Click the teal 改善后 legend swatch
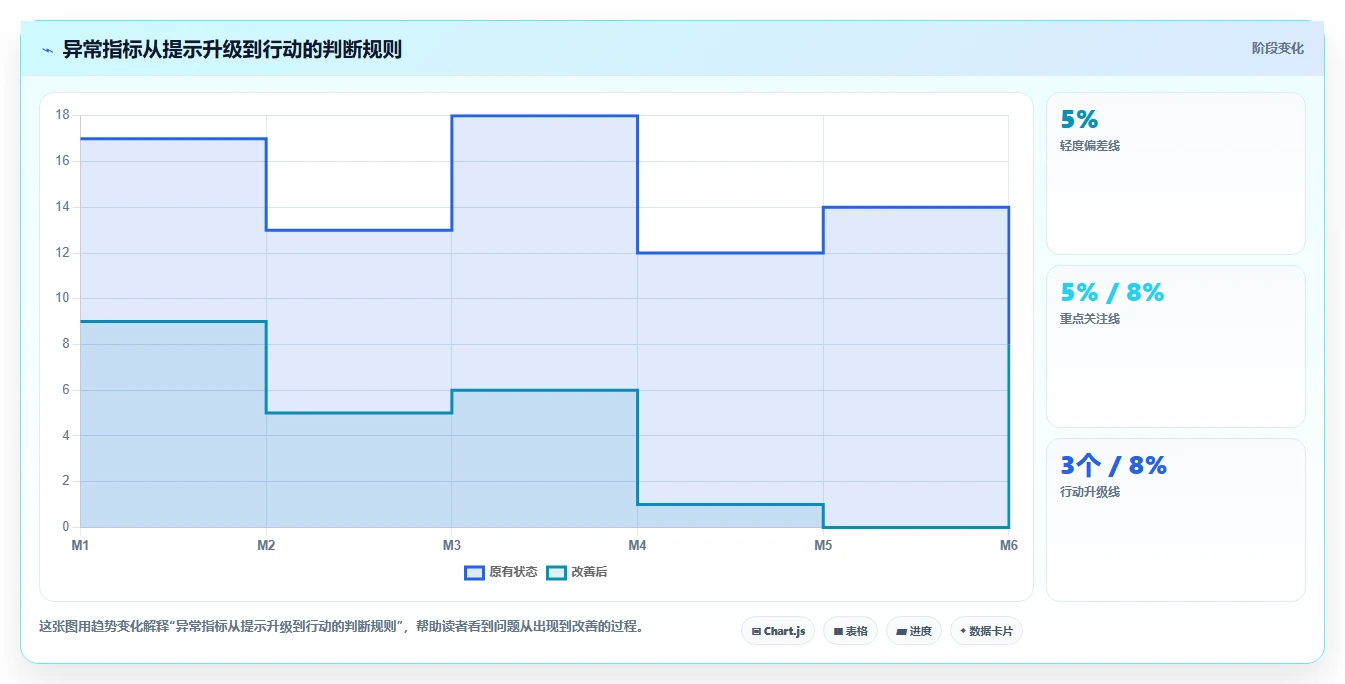The width and height of the screenshot is (1345, 684). 556,572
